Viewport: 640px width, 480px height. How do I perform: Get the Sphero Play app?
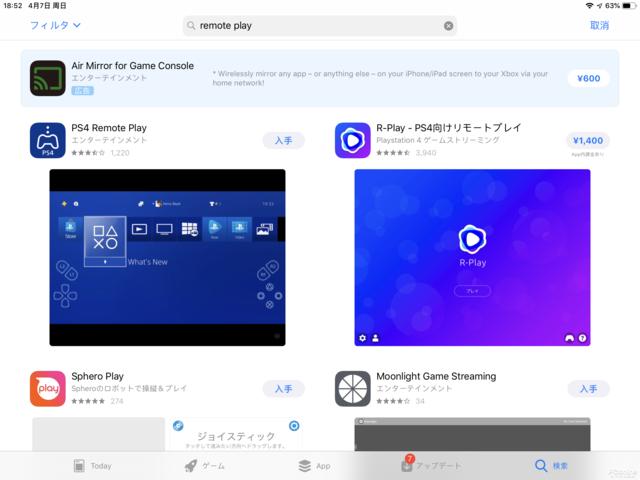tap(283, 389)
